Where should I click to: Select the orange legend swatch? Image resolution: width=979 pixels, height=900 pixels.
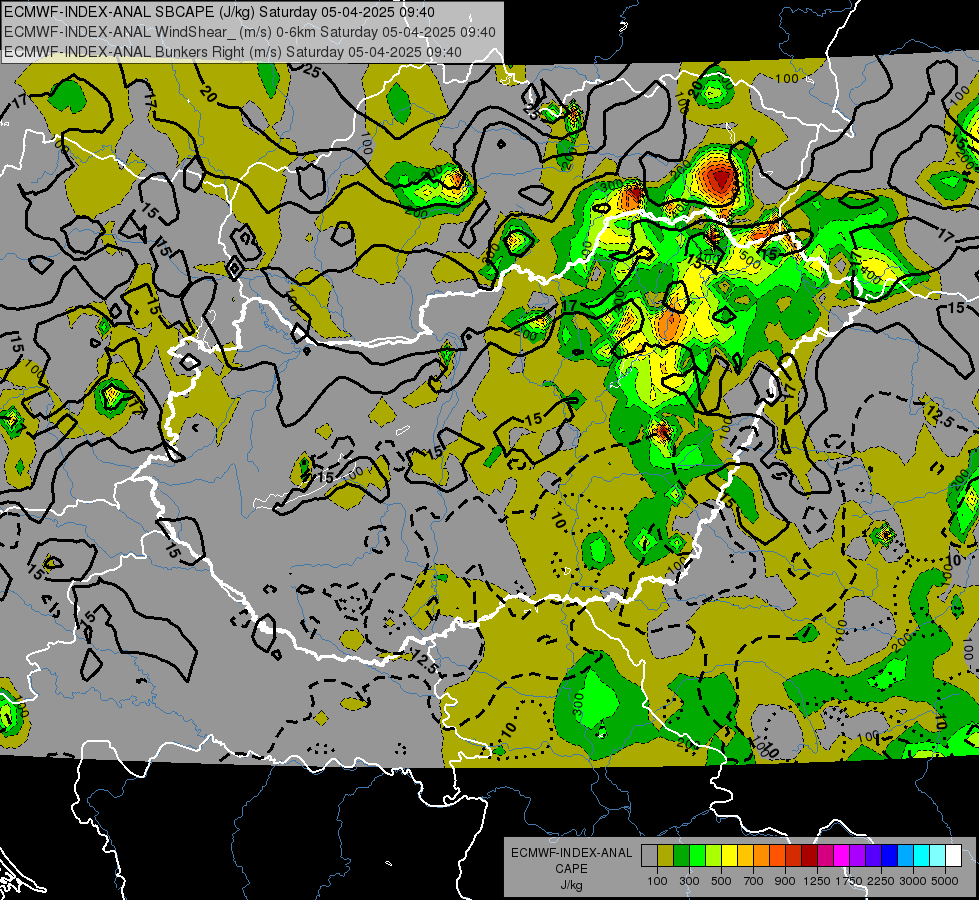click(762, 855)
